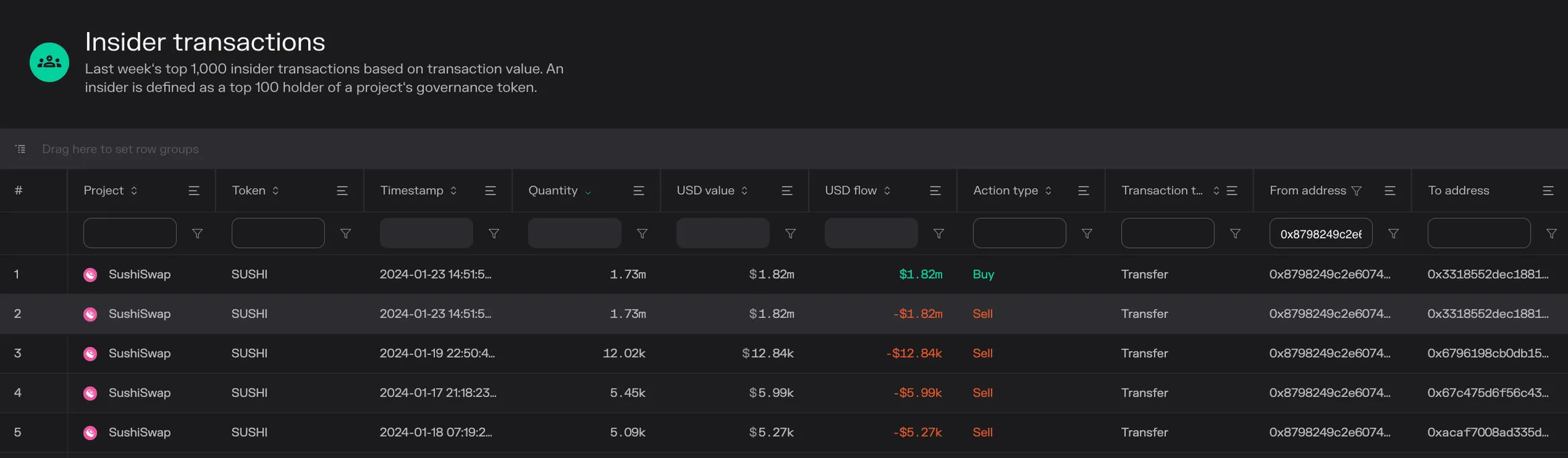Open the Project column menu icon
This screenshot has height=458, width=1568.
194,191
